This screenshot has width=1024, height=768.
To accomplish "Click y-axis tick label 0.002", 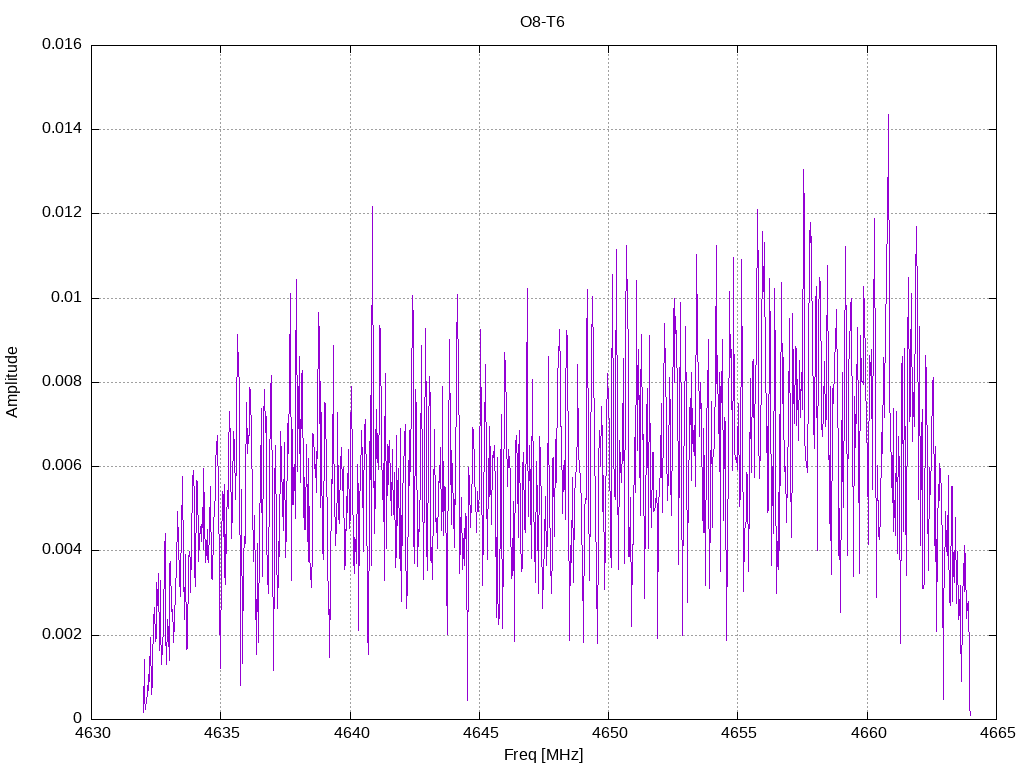I will [x=62, y=635].
